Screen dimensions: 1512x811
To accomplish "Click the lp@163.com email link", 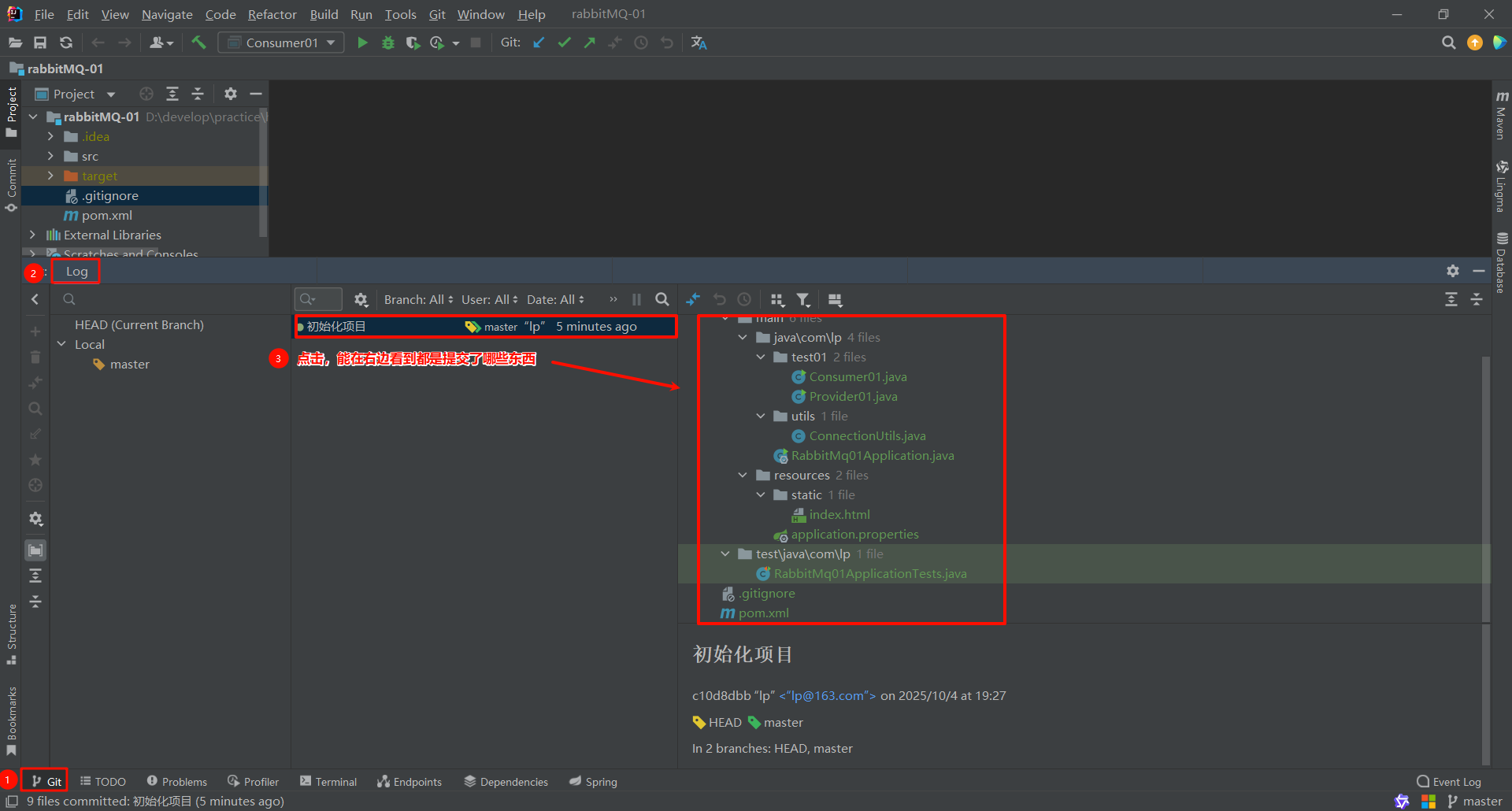I will pos(827,695).
